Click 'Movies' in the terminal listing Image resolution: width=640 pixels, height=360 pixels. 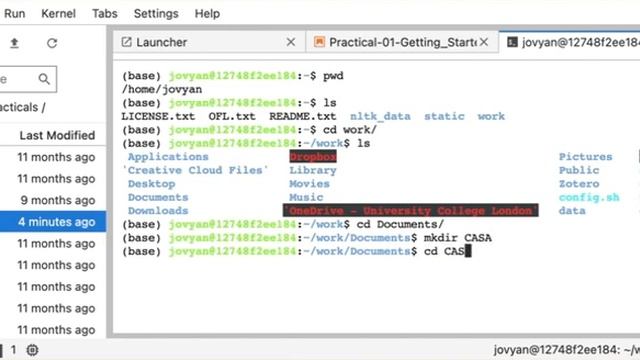pyautogui.click(x=309, y=184)
